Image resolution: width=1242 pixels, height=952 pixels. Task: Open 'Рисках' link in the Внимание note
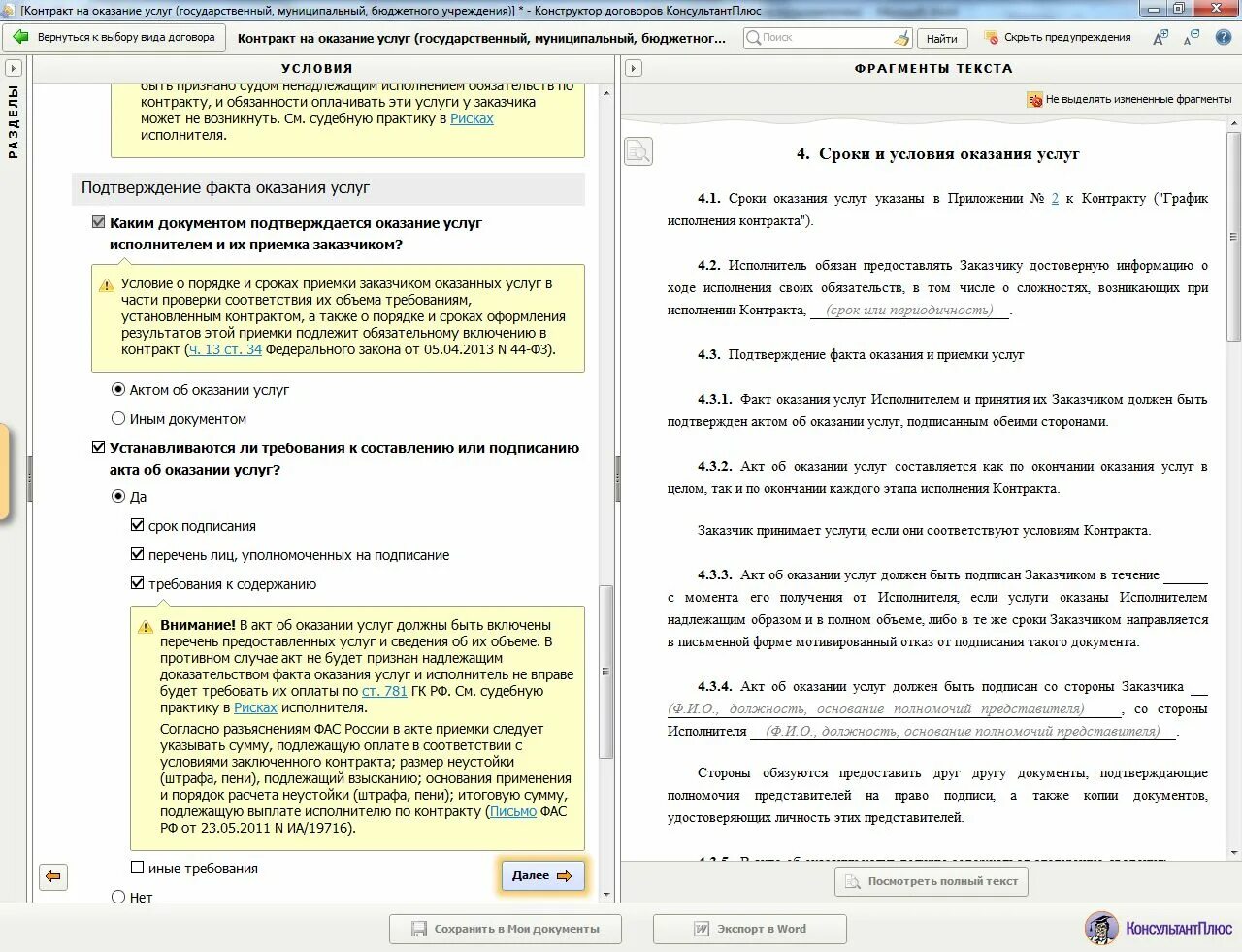[x=255, y=707]
